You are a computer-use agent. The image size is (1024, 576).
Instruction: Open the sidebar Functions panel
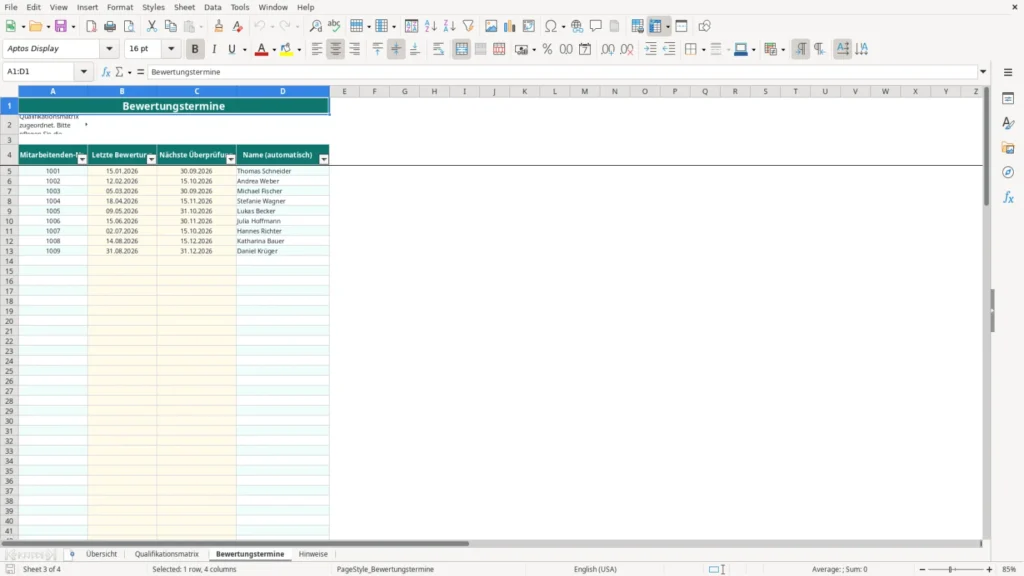1008,197
